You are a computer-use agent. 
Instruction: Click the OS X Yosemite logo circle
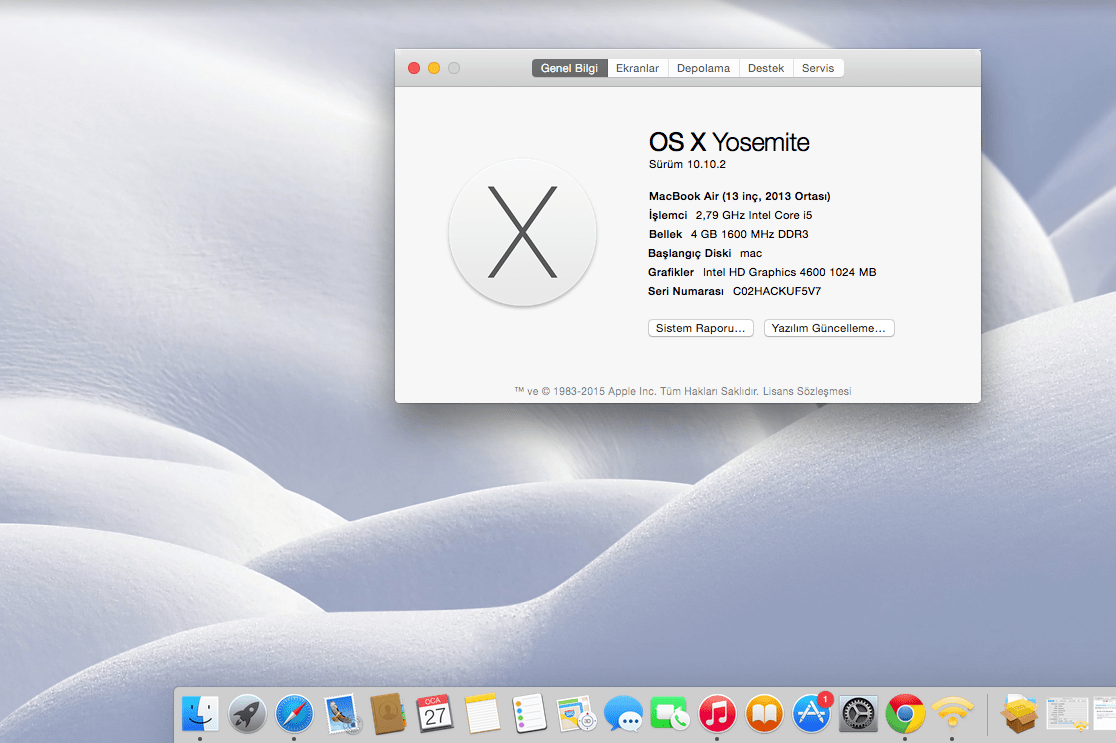click(522, 232)
